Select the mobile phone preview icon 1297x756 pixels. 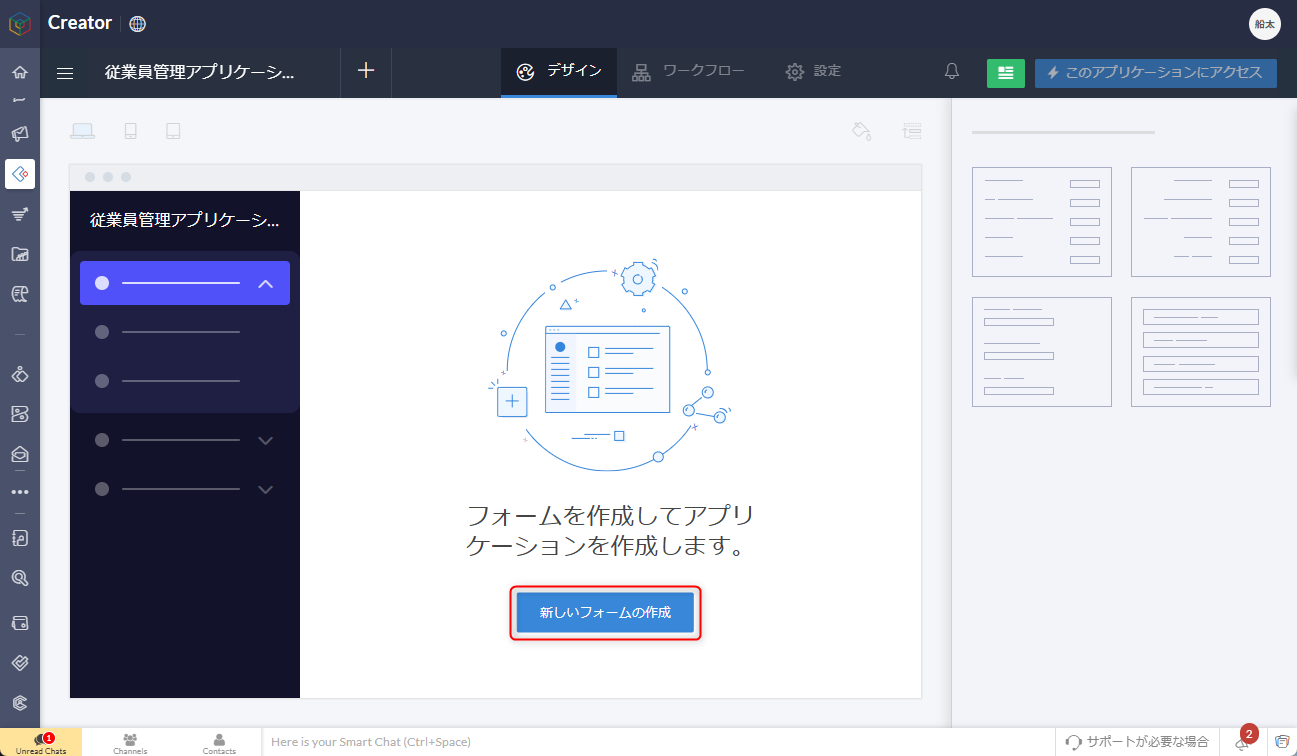130,131
